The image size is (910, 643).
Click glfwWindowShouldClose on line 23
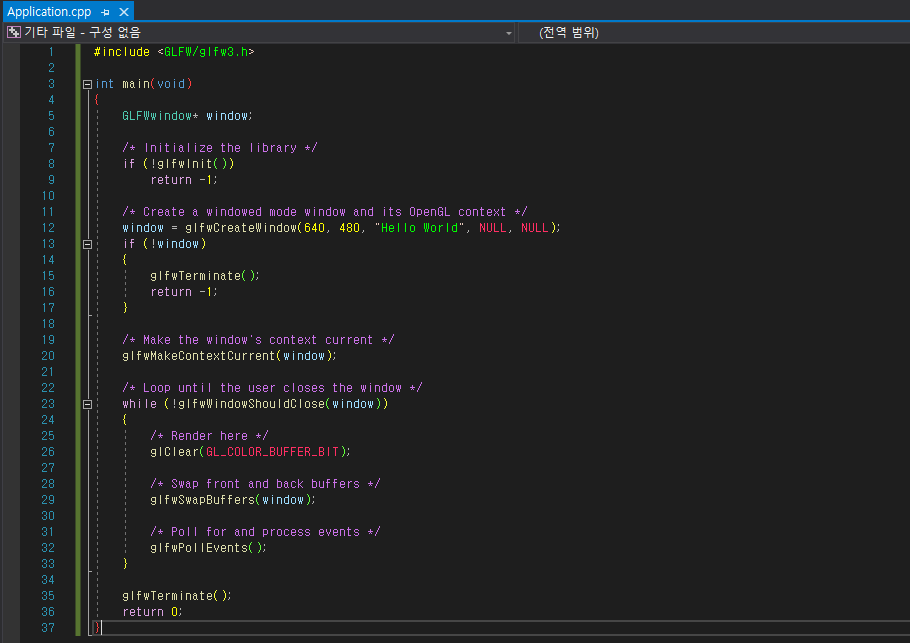251,404
